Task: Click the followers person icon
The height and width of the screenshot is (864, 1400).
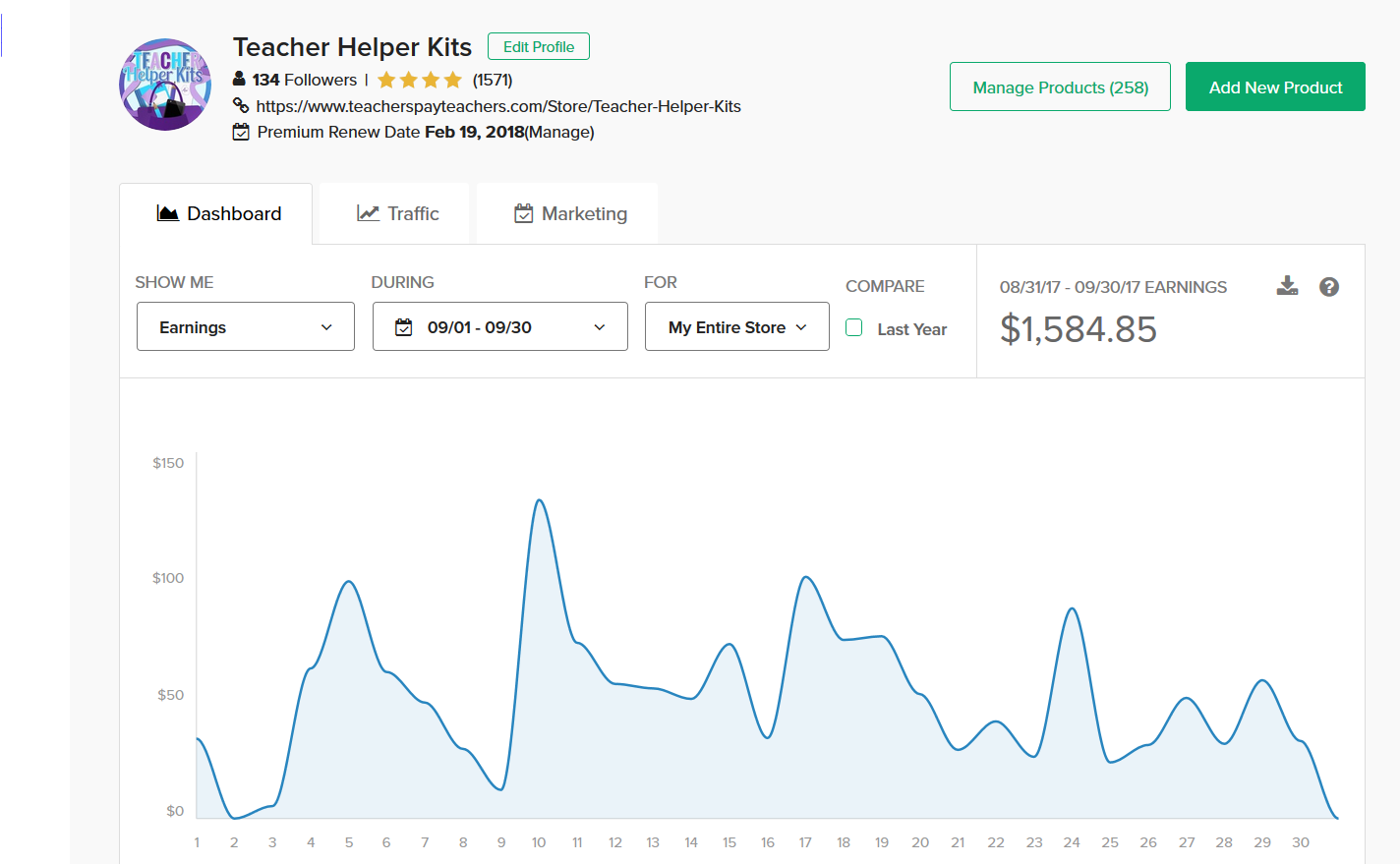Action: pyautogui.click(x=239, y=79)
